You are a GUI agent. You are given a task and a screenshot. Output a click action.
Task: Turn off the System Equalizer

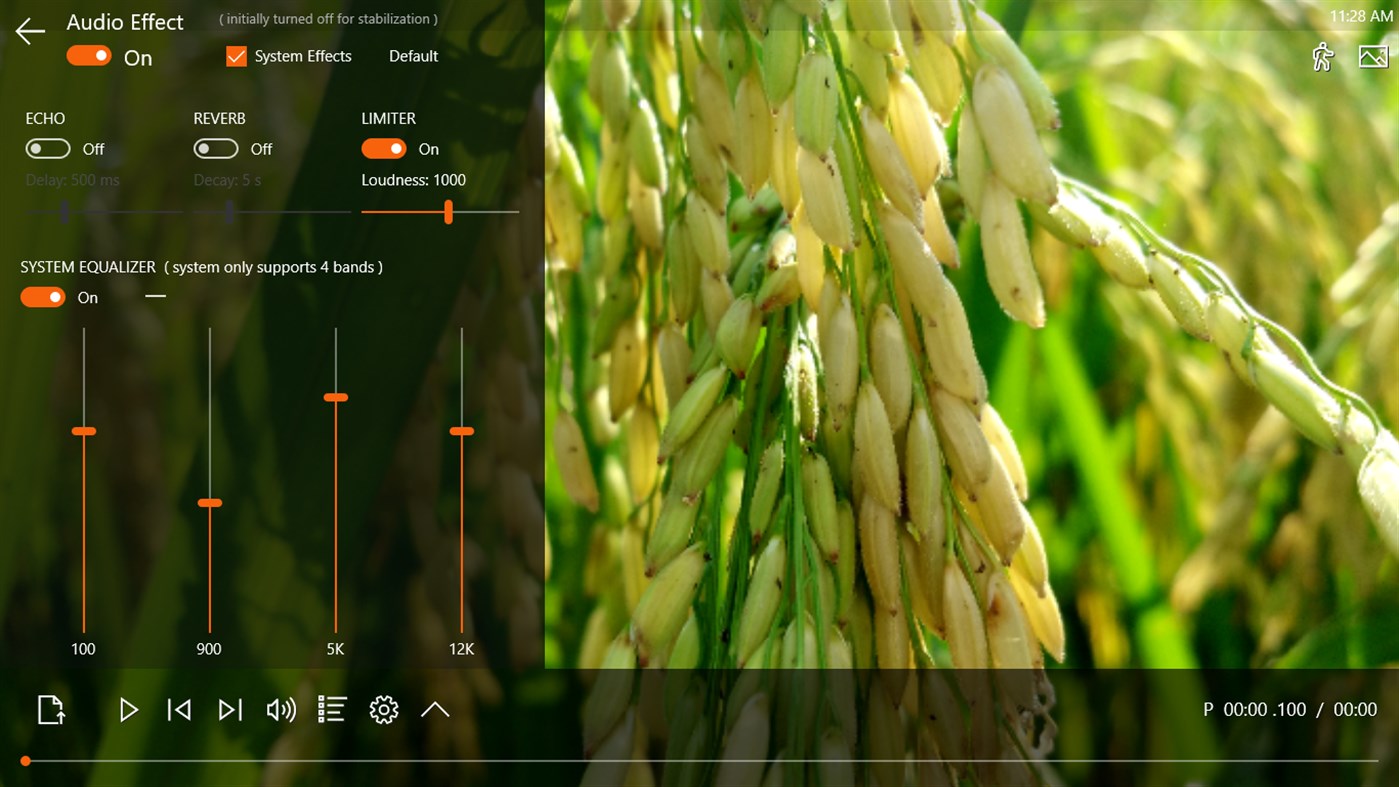click(42, 297)
